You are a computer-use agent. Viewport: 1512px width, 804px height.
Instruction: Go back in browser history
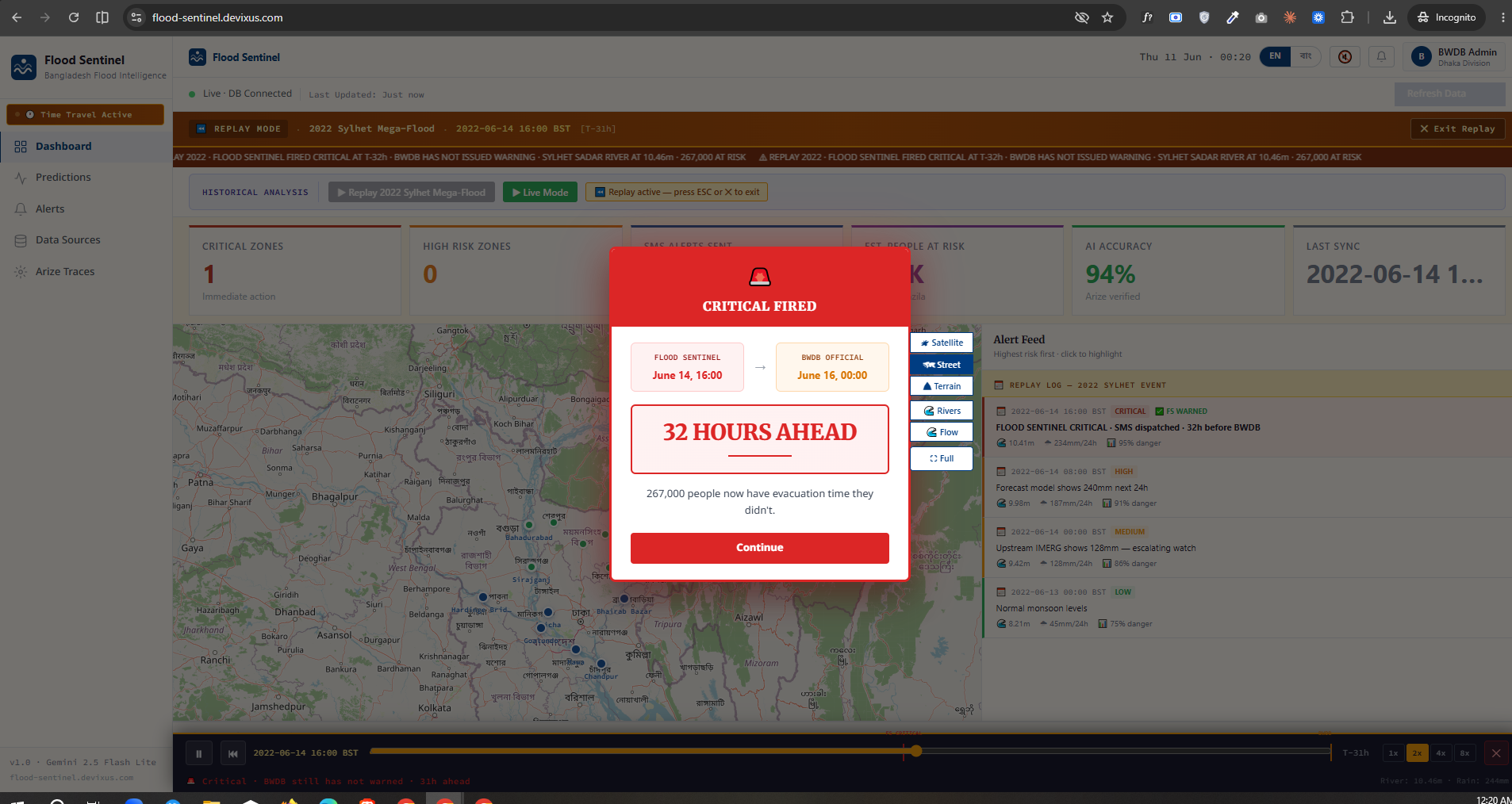click(x=17, y=17)
